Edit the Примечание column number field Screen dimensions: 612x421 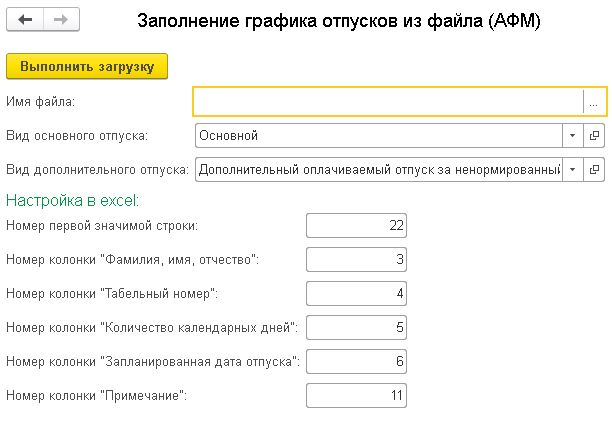tap(357, 396)
